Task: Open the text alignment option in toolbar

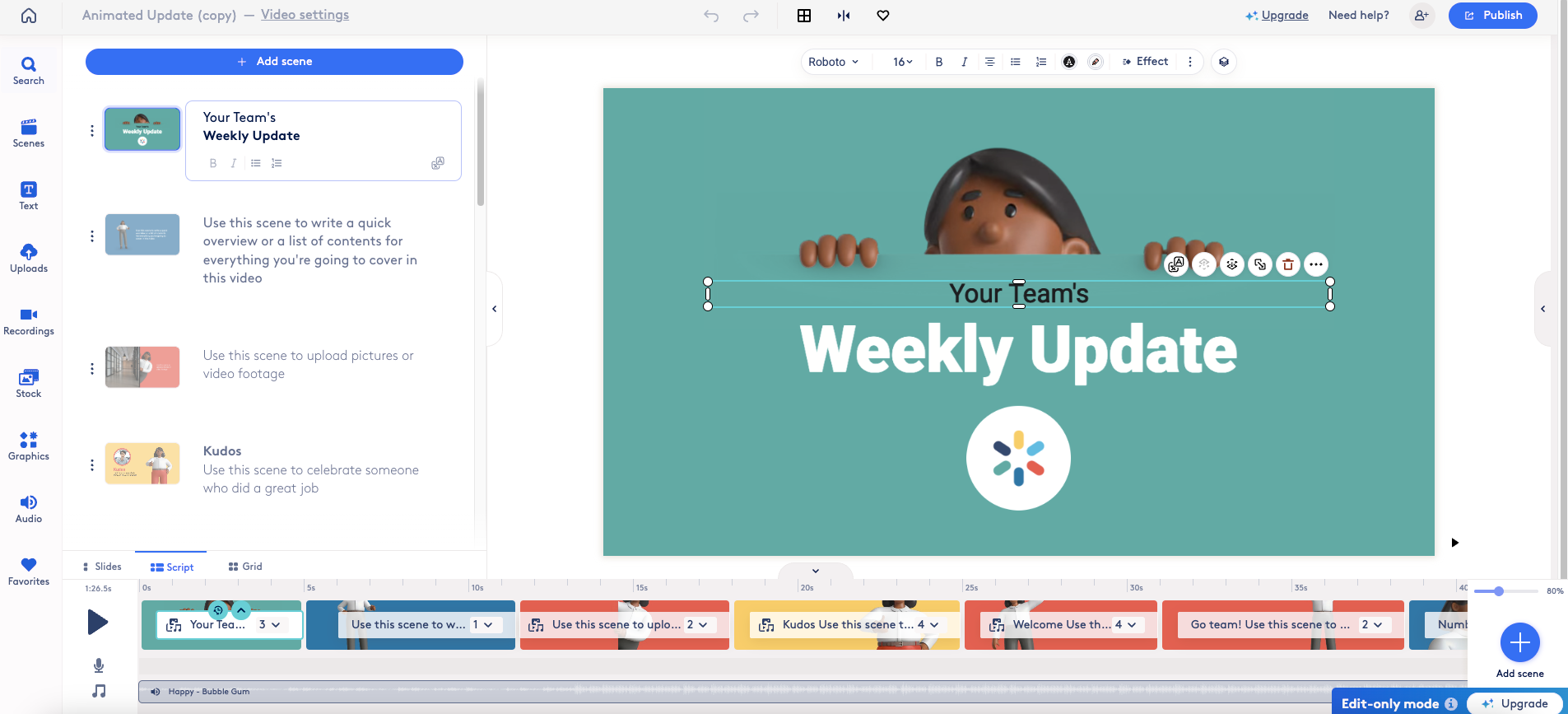Action: 989,62
